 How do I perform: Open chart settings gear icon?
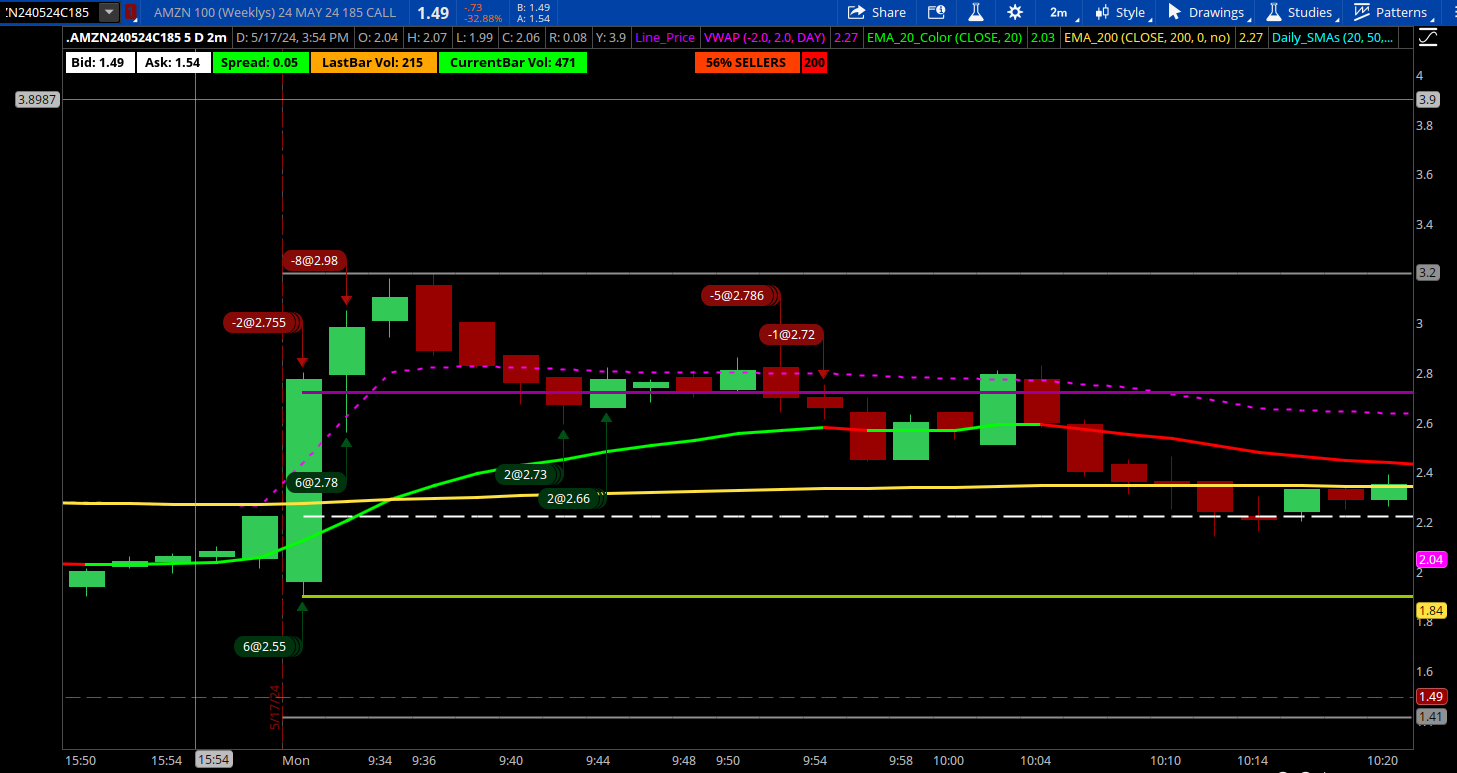click(x=1015, y=12)
